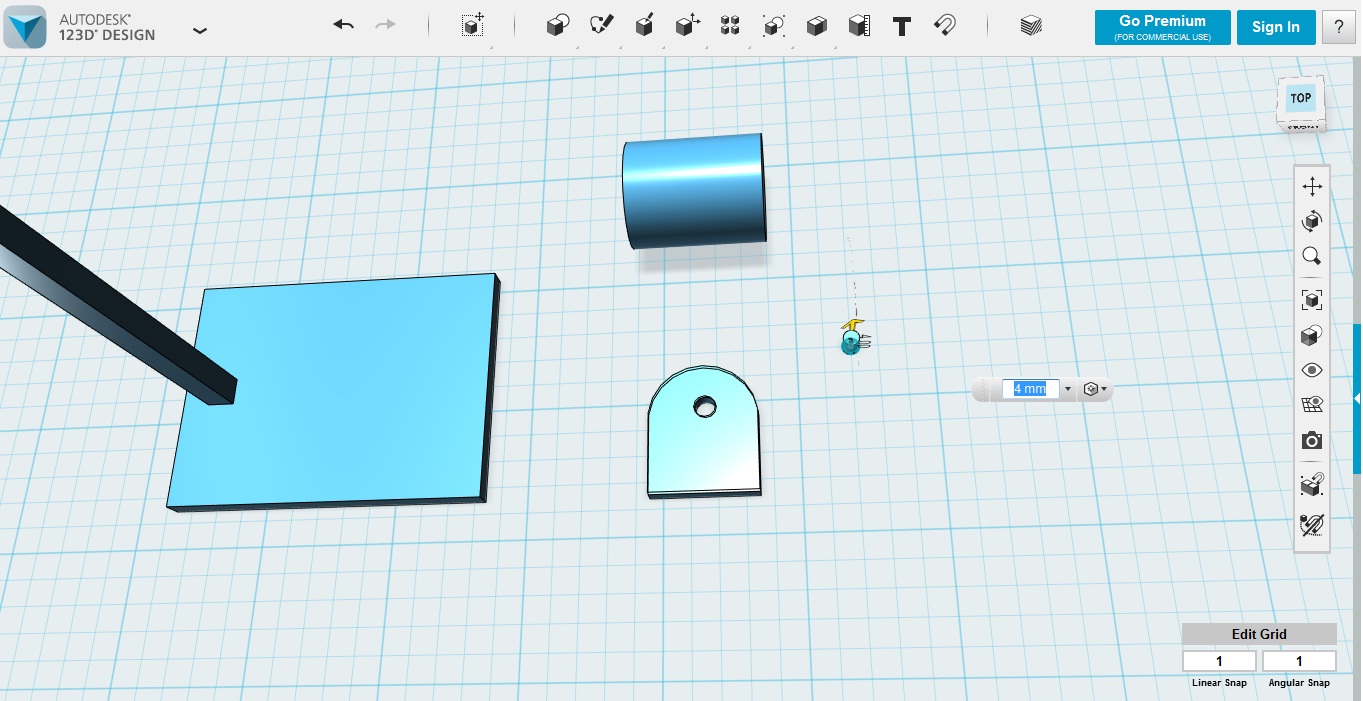Click the Autodesk 123D Design logo
Viewport: 1363px width, 701px height.
[24, 26]
